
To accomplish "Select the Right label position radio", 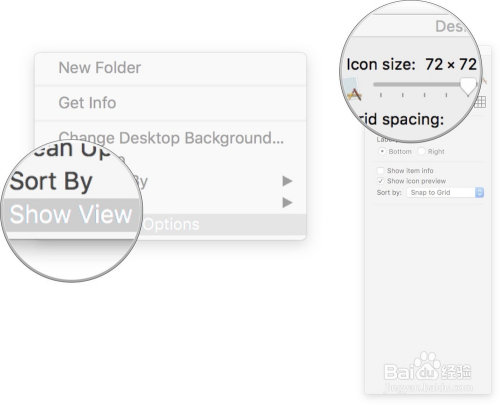I will (421, 151).
